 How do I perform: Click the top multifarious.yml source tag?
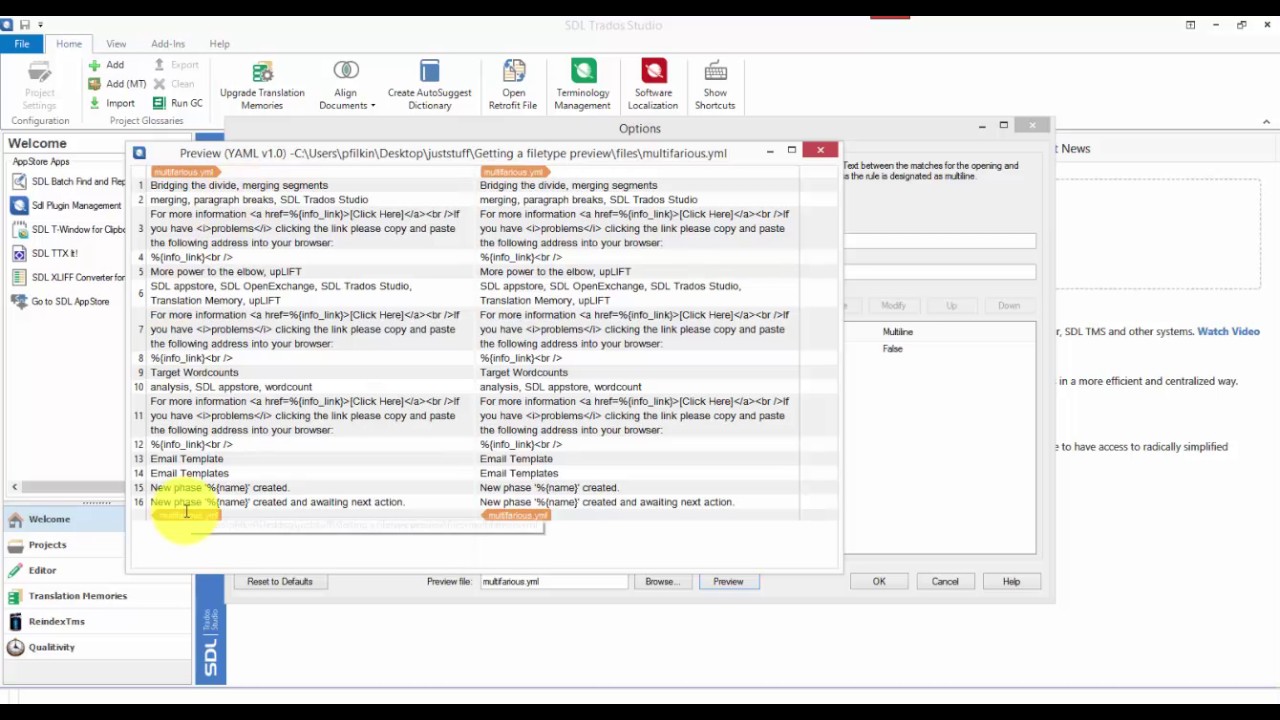coord(184,172)
